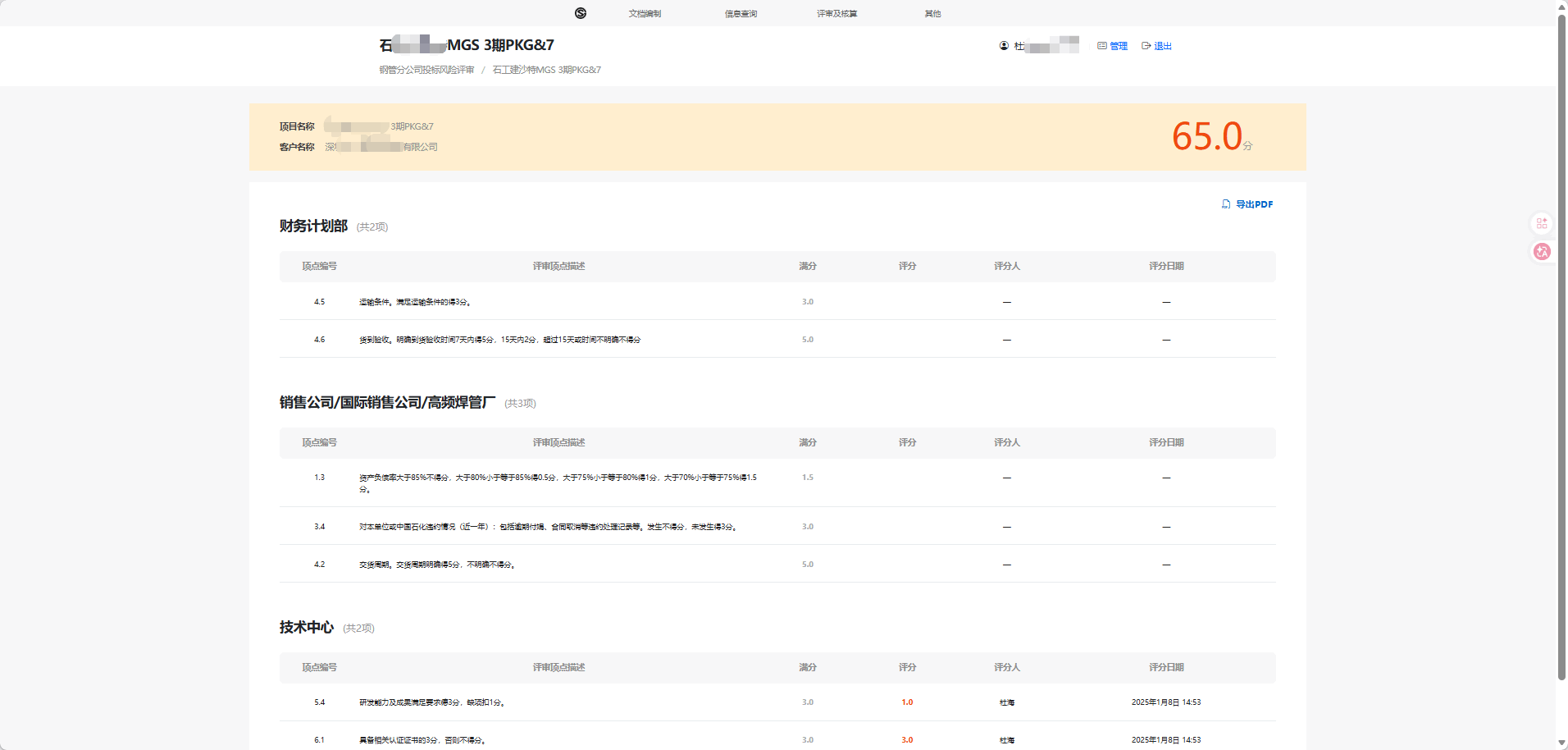1568x750 pixels.
Task: Click the (共3项) item count
Action: [520, 403]
